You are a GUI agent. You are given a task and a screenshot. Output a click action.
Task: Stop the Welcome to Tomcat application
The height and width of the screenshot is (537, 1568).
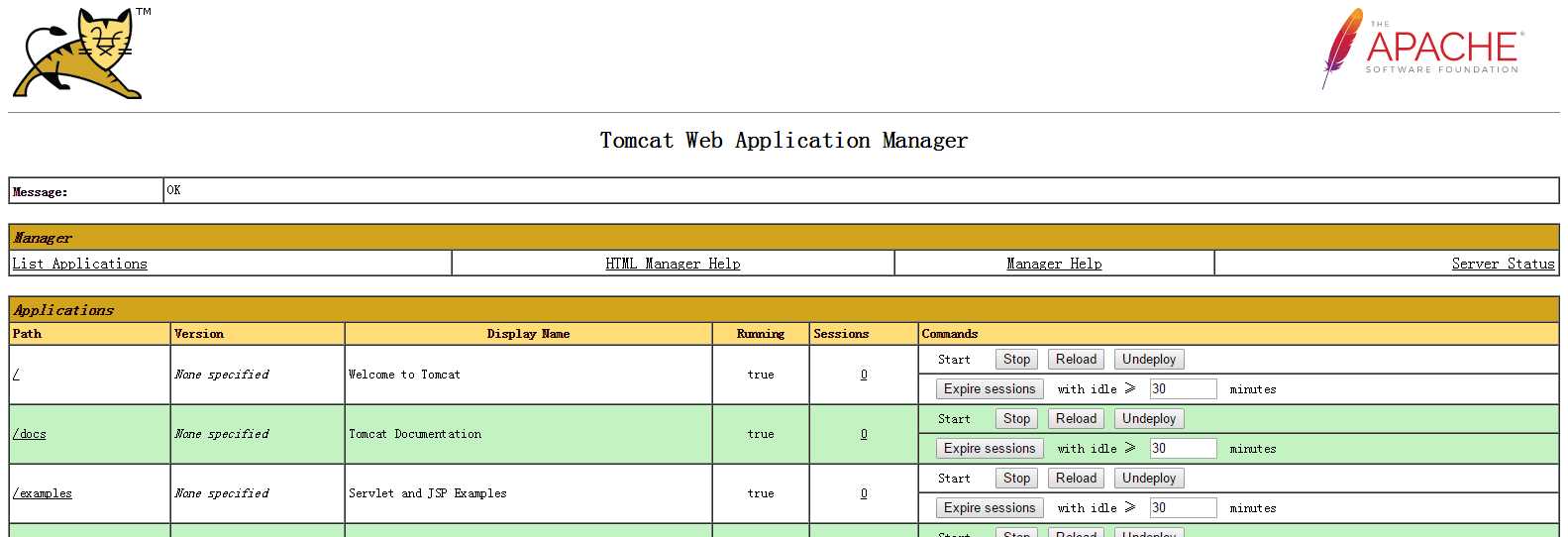pyautogui.click(x=1016, y=360)
